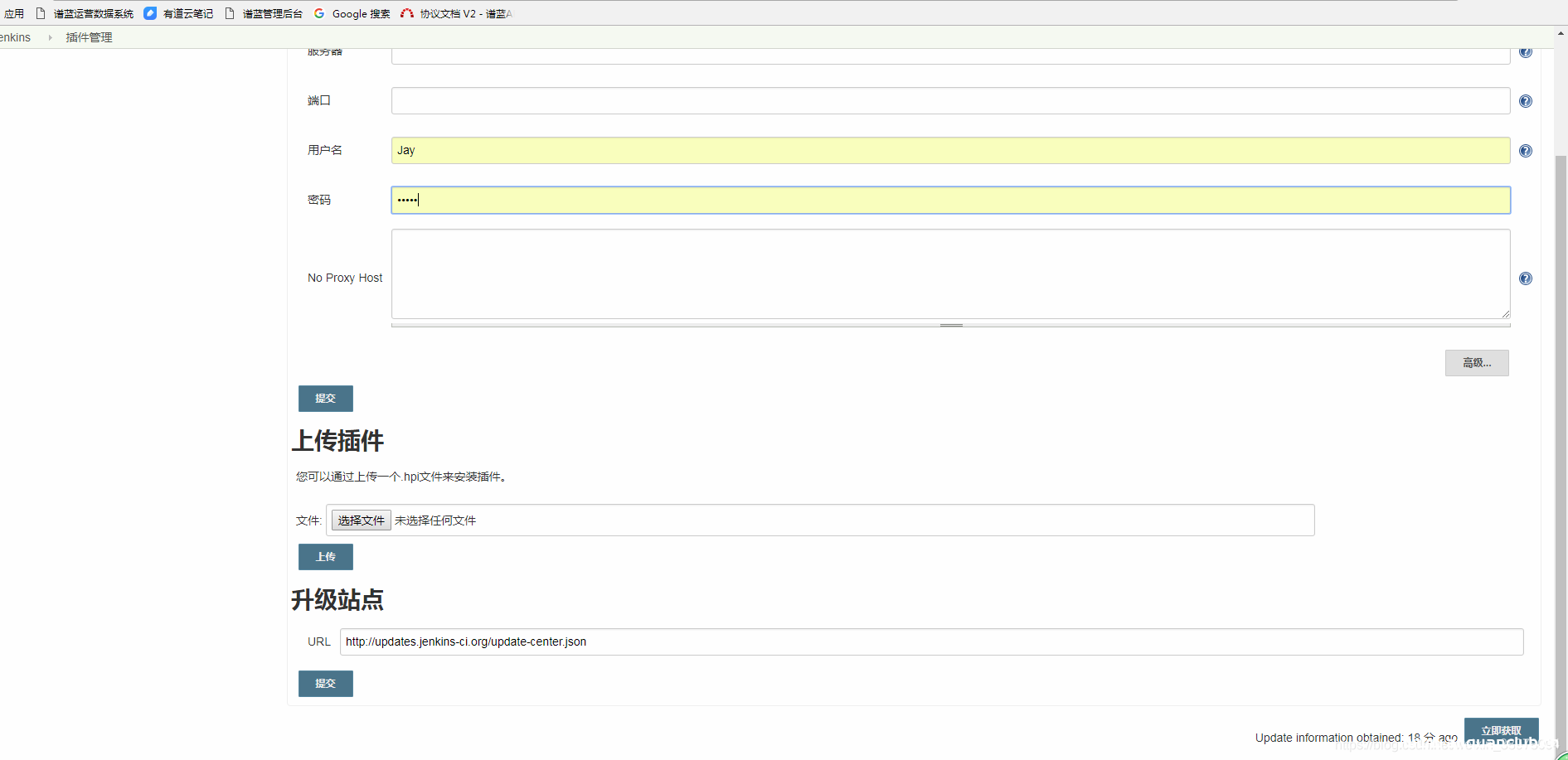Navigate to Jenkins home via breadcrumb
1568x760 pixels.
tap(15, 37)
